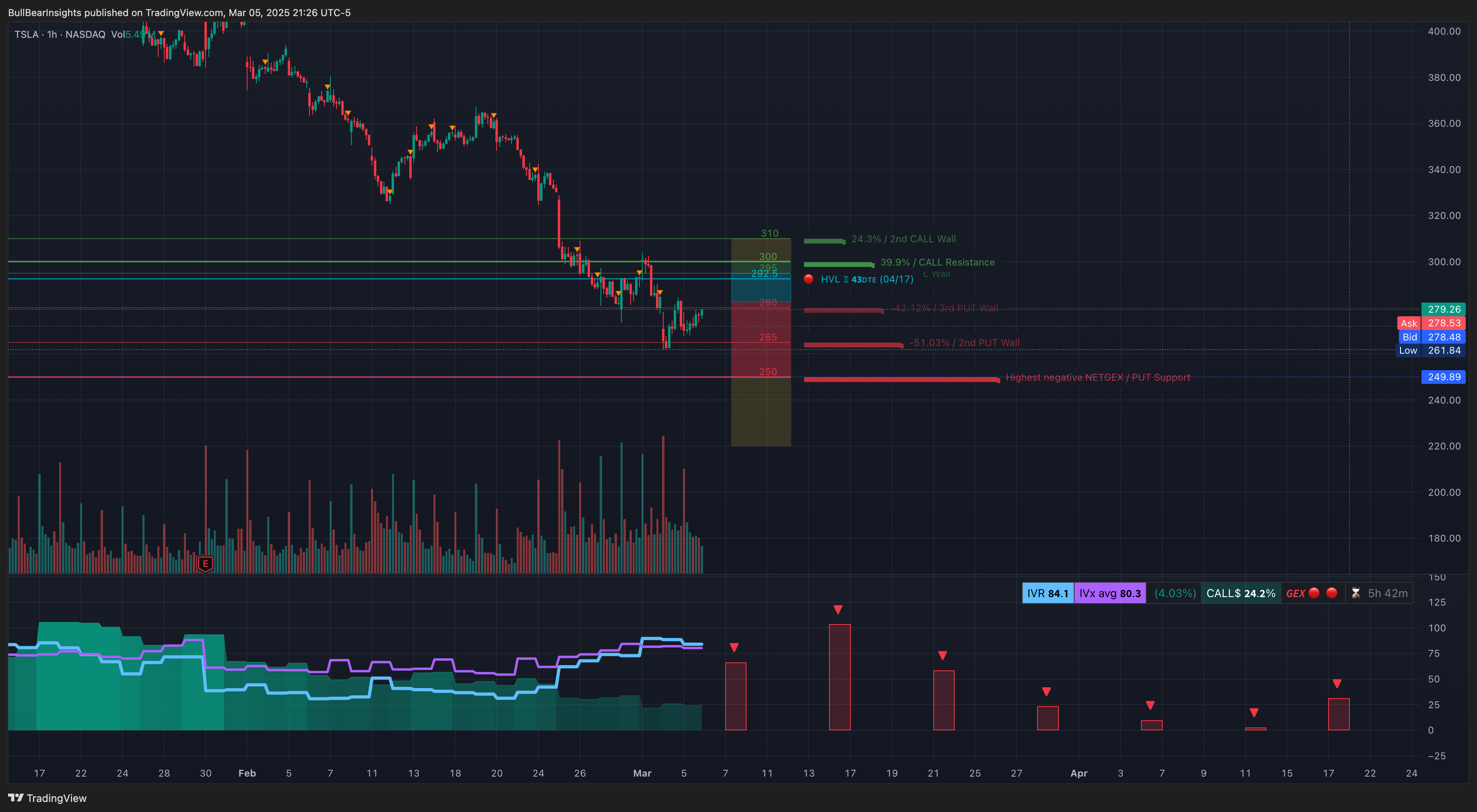Click the CALL$ 24.2% badge
Viewport: 1477px width, 812px height.
click(x=1241, y=593)
